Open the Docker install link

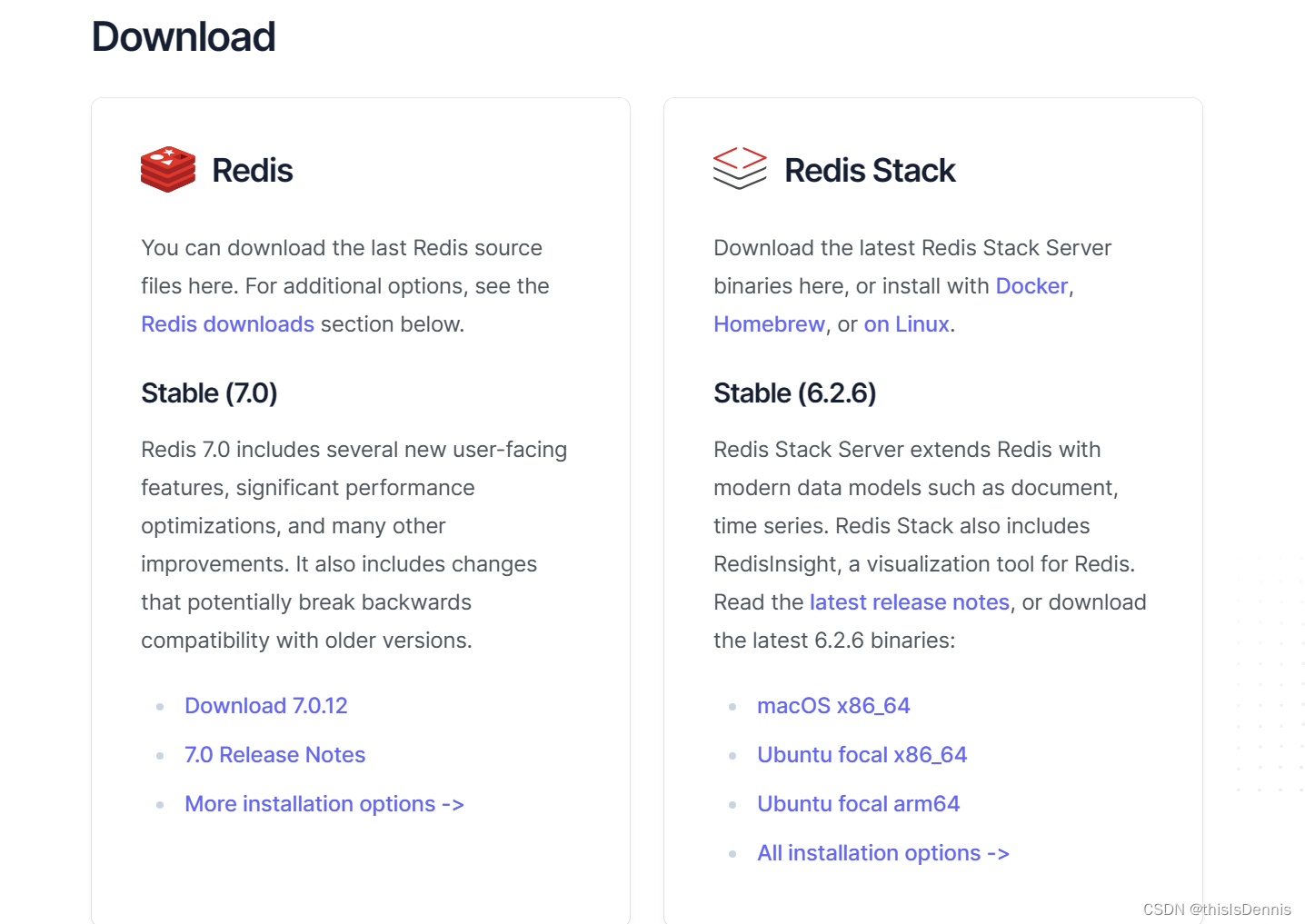pos(1031,286)
